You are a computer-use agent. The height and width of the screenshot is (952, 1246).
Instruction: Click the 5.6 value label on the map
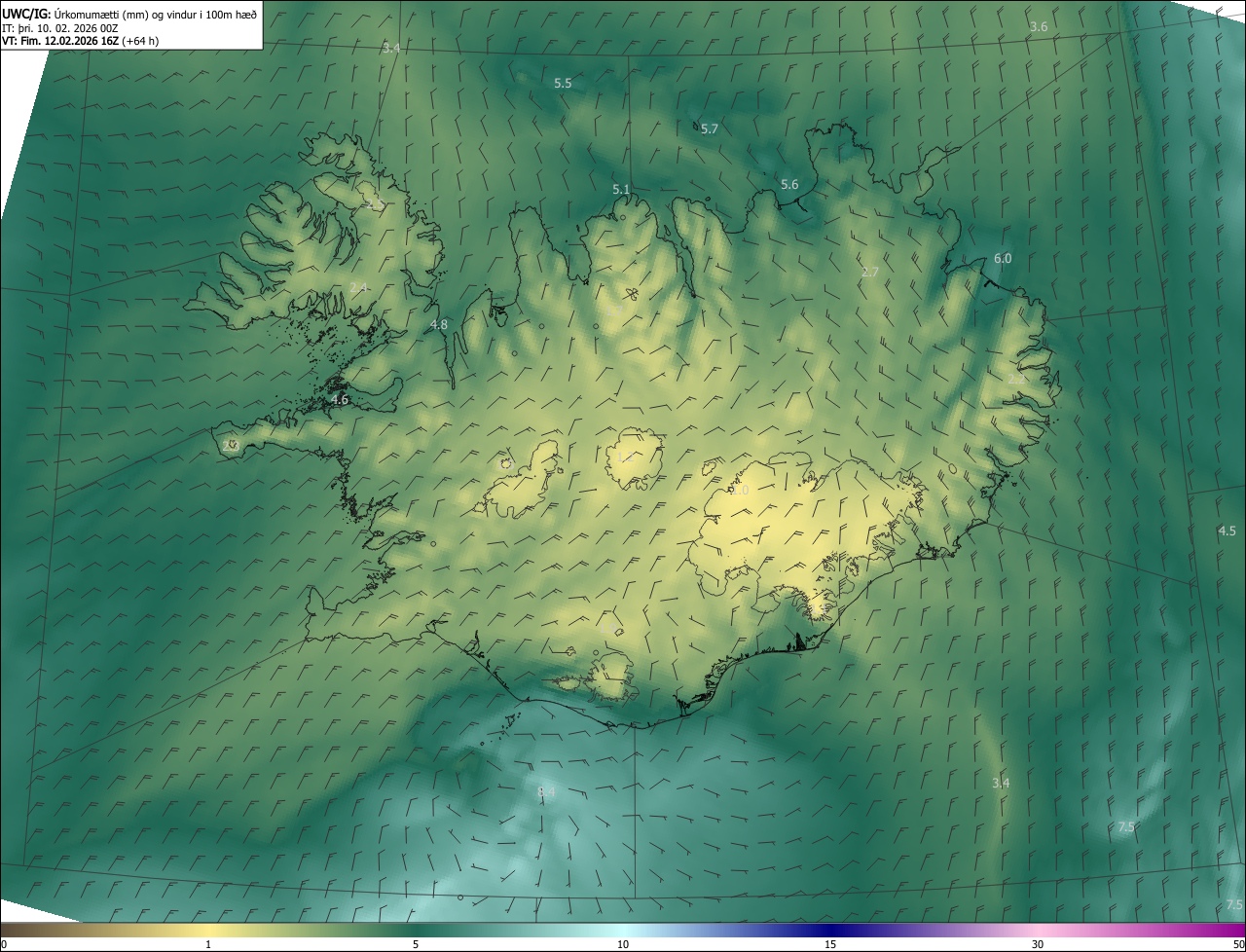(789, 185)
